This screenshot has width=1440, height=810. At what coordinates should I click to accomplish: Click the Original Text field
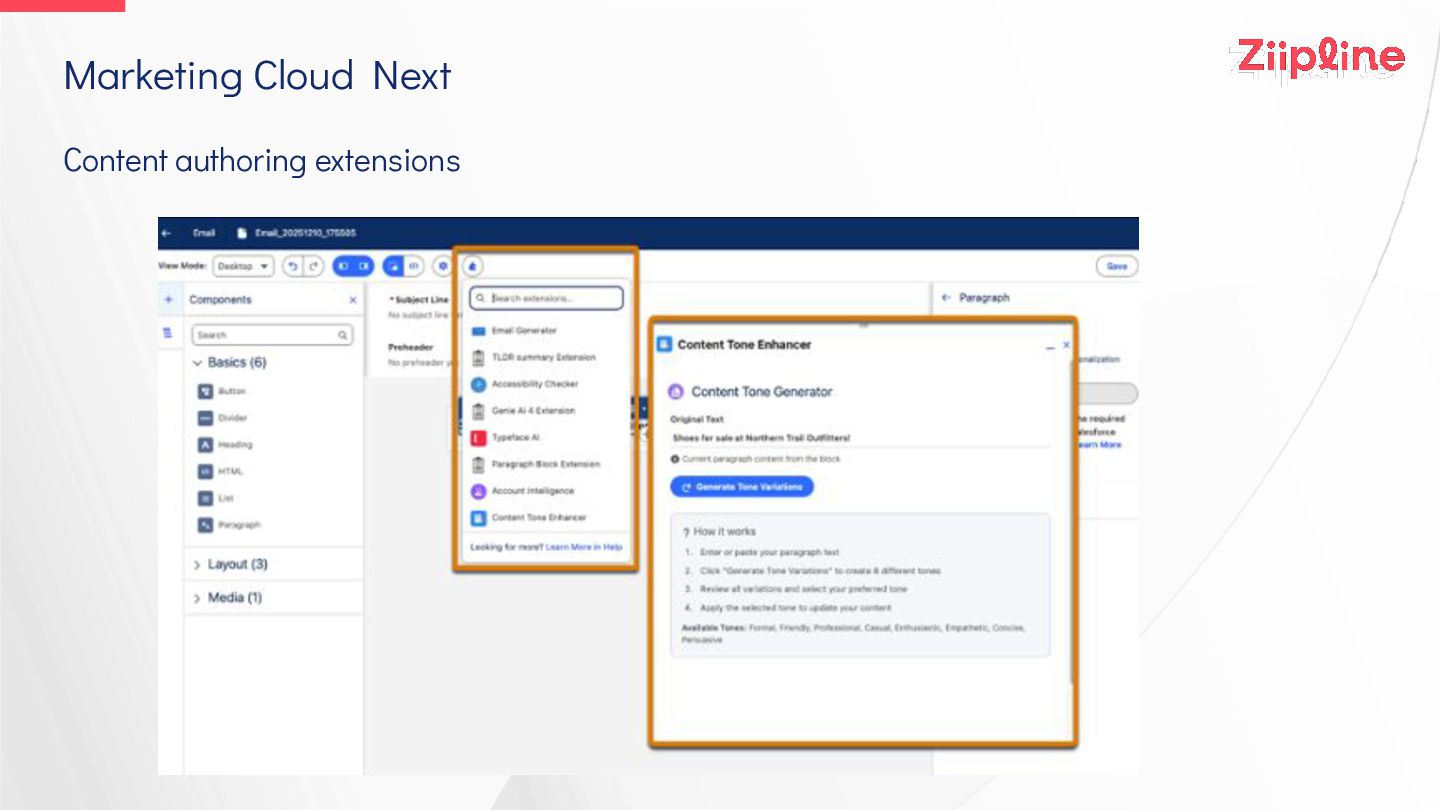pos(860,438)
